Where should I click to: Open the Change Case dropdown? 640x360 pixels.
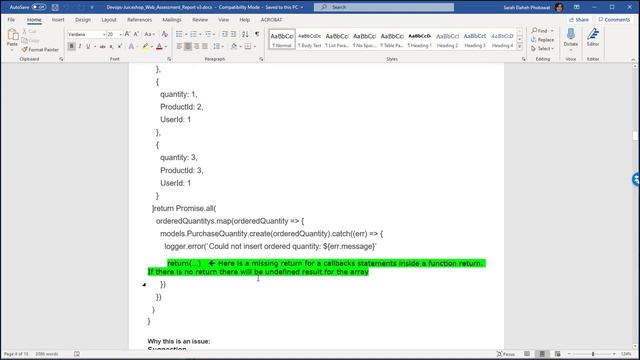(149, 34)
